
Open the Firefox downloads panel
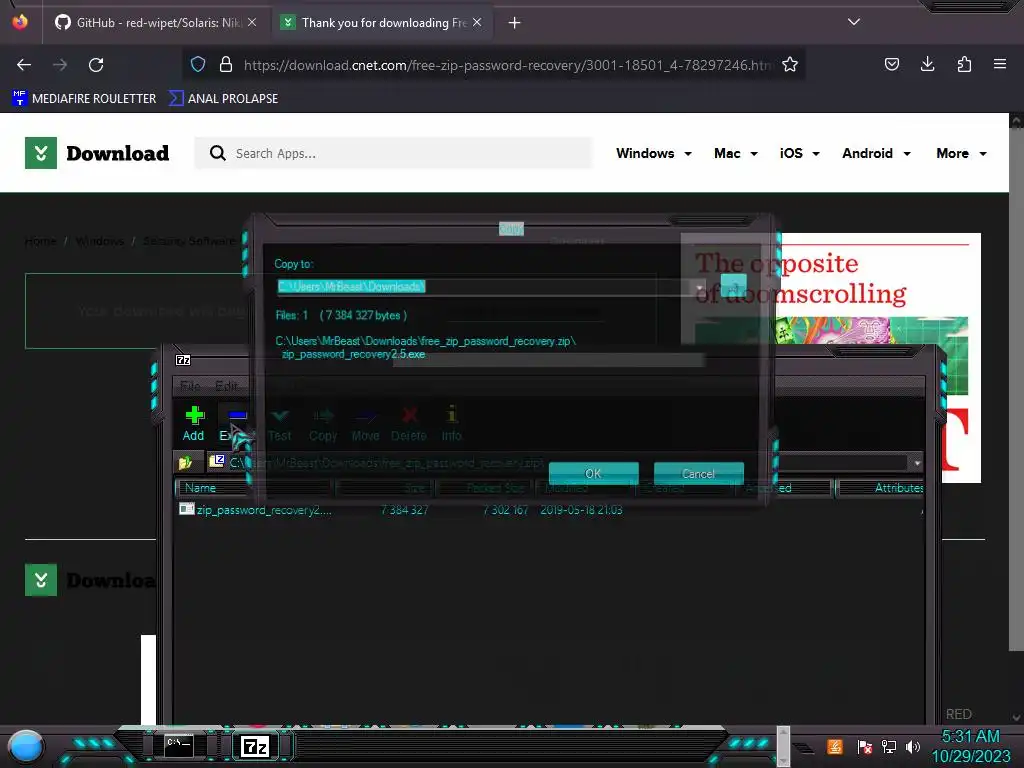click(927, 64)
